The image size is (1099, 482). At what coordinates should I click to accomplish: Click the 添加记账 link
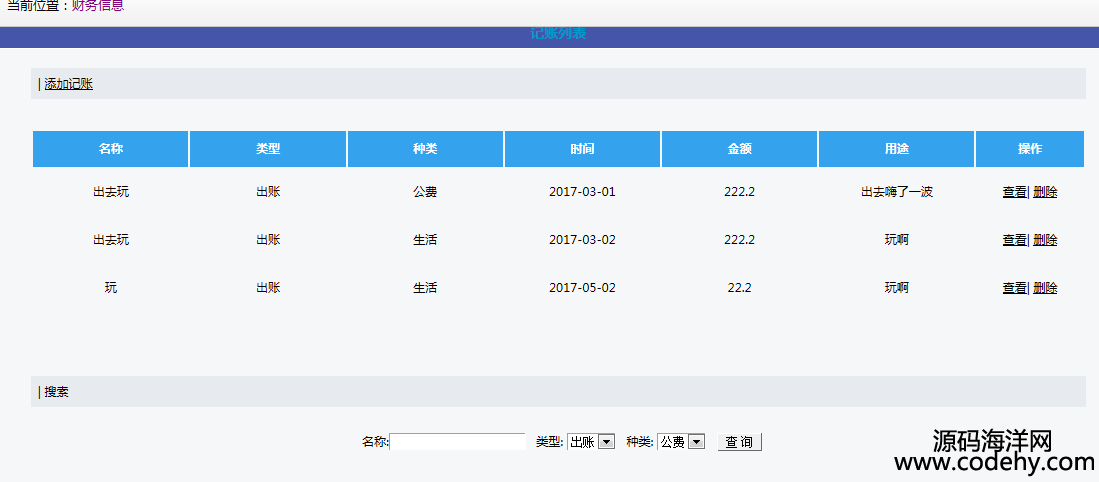68,84
